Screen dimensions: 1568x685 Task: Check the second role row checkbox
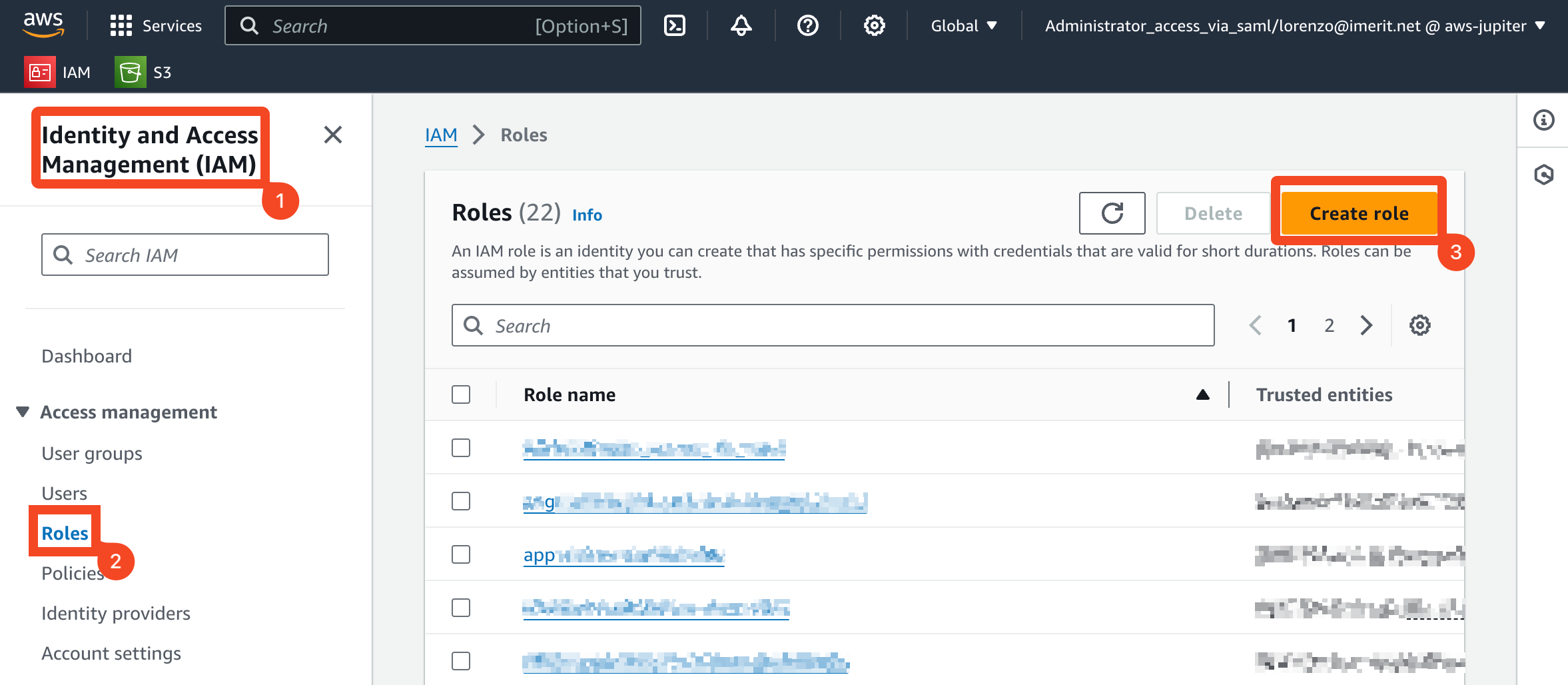point(461,501)
